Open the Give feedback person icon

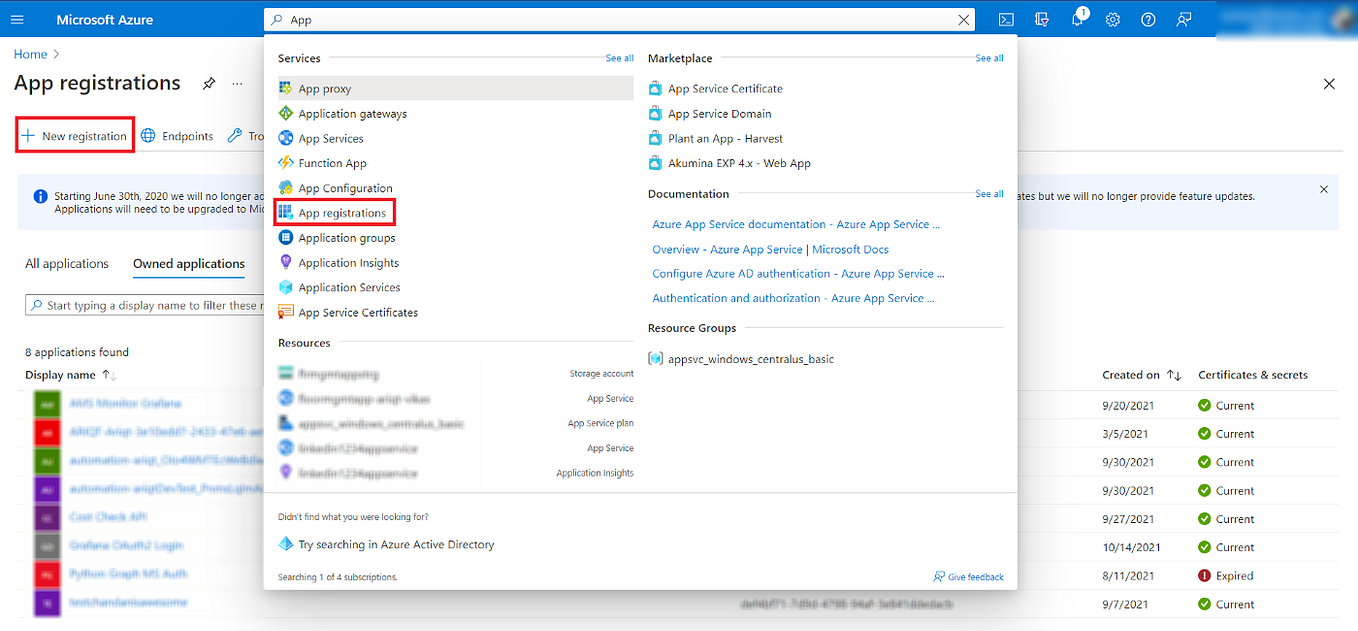[1183, 19]
